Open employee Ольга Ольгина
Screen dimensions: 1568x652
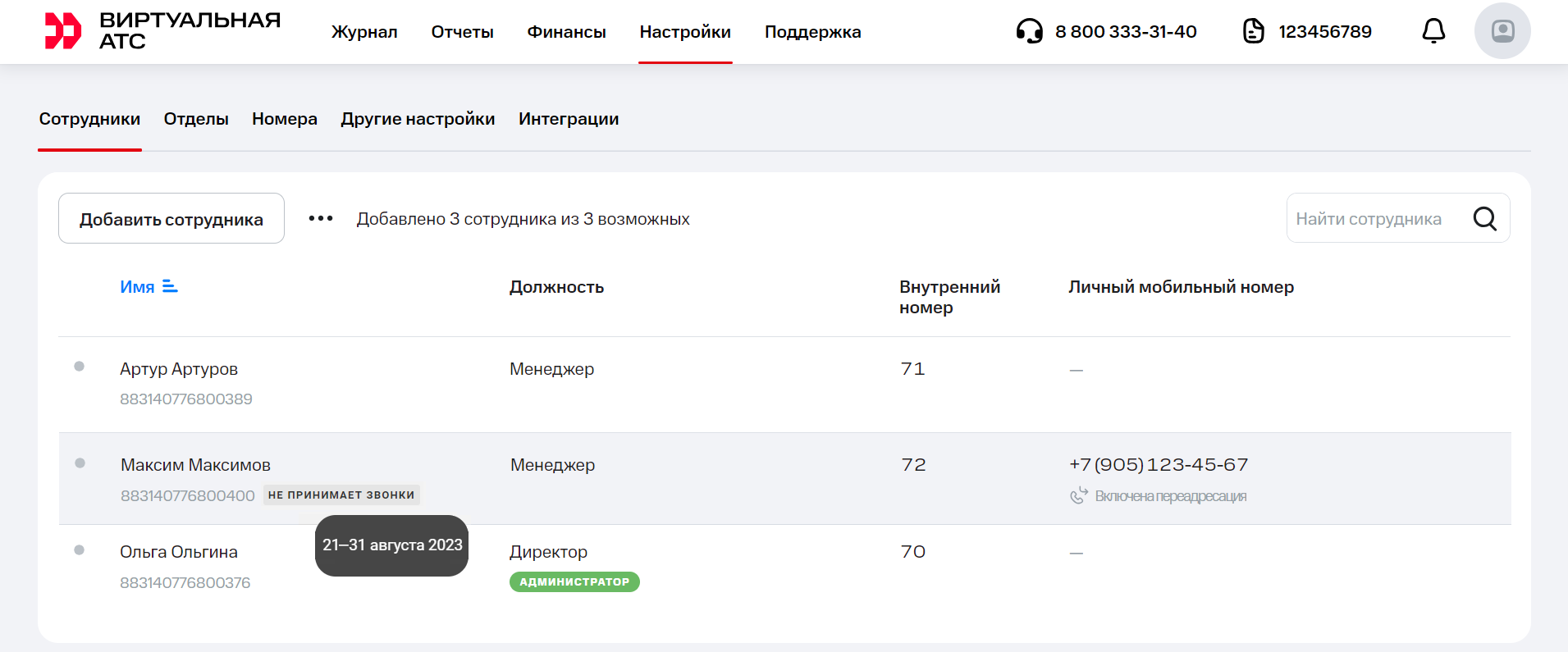point(179,552)
